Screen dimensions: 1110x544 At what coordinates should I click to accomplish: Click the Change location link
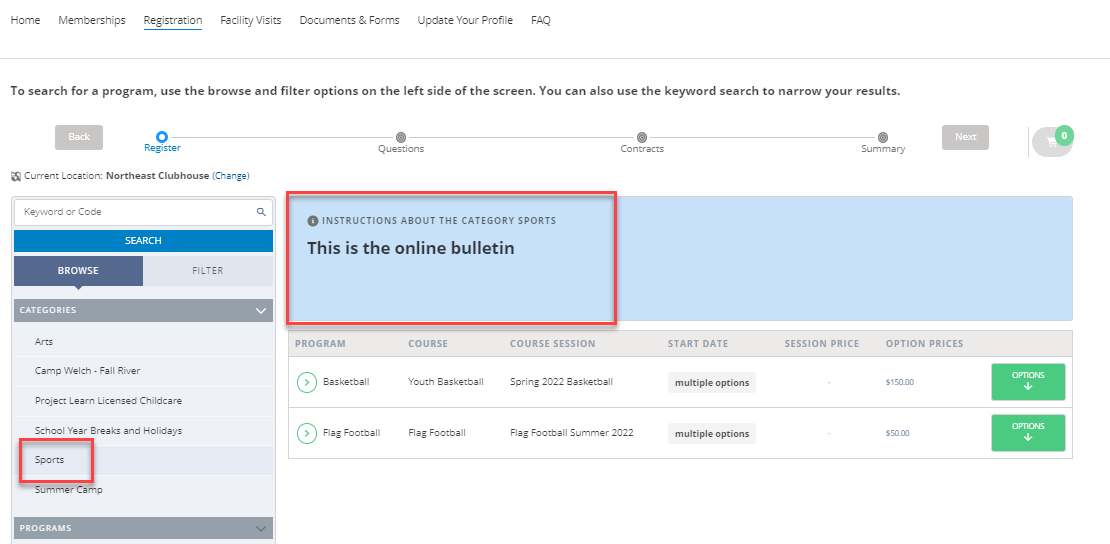pyautogui.click(x=230, y=176)
